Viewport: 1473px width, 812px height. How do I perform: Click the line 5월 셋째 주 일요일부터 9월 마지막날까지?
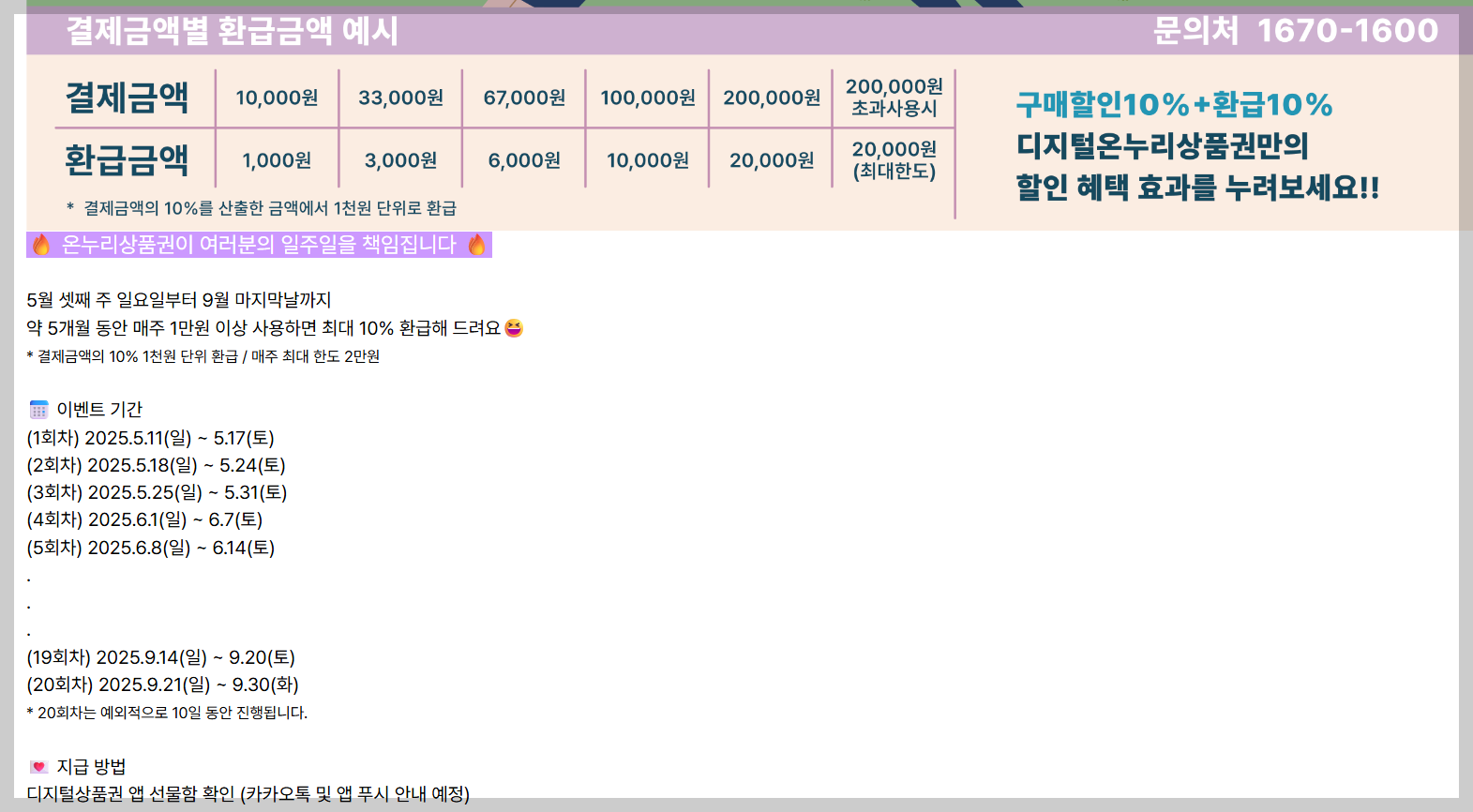179,300
